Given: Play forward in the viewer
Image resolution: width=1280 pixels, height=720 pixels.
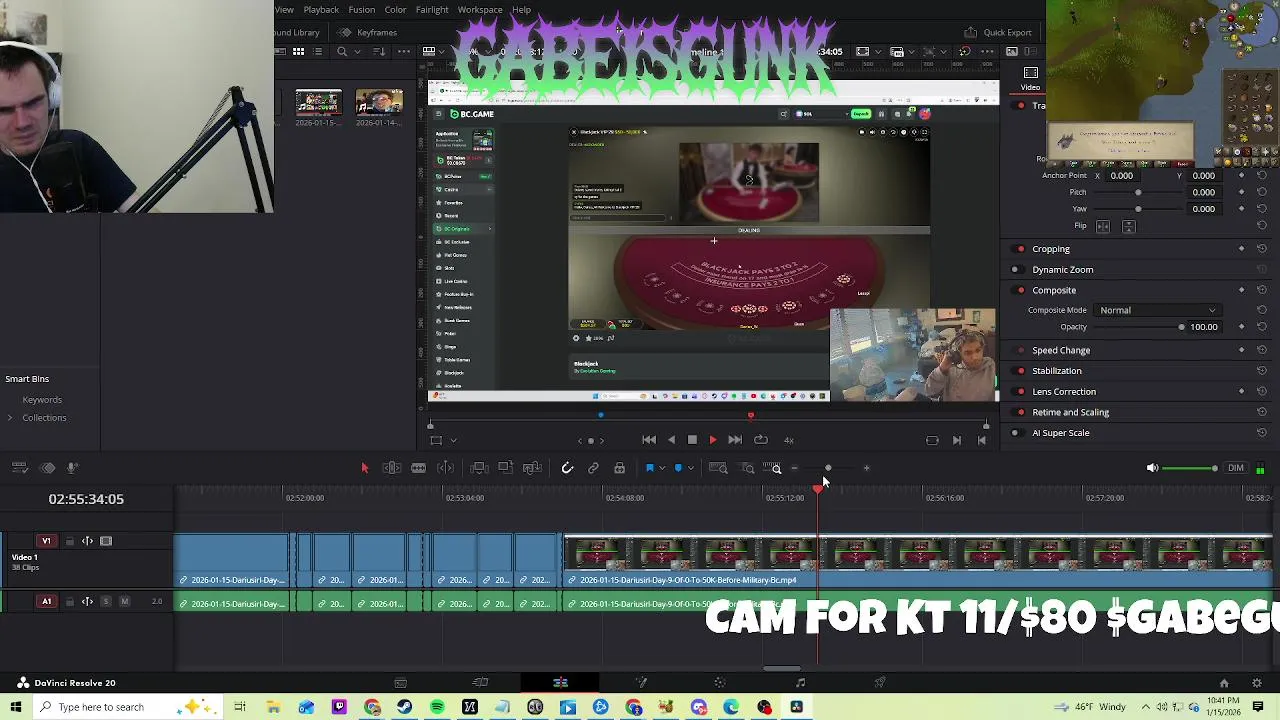Looking at the screenshot, I should coord(713,440).
